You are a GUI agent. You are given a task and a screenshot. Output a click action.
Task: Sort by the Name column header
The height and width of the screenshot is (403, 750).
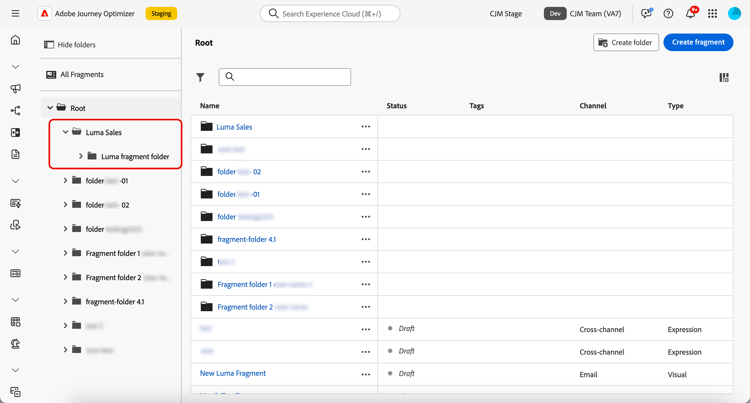pos(210,106)
